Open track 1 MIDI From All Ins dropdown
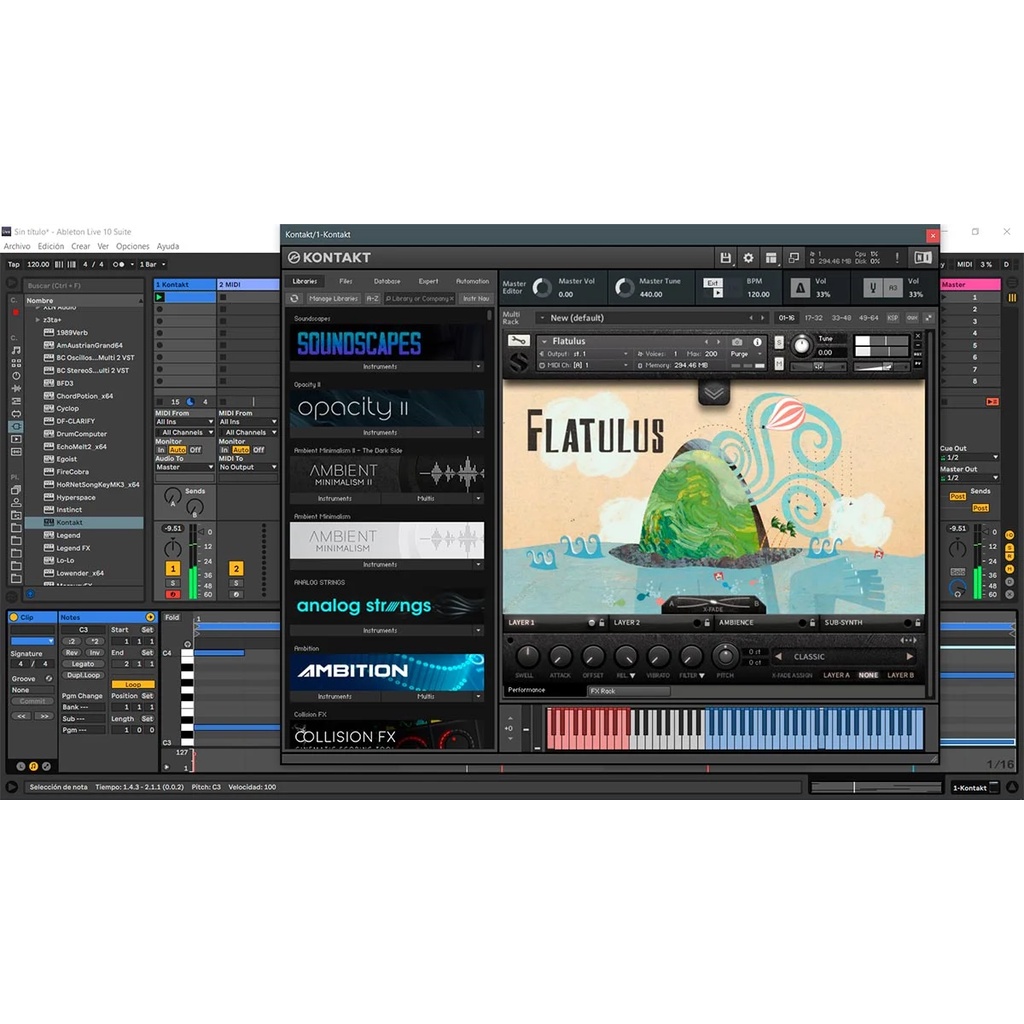The height and width of the screenshot is (1024, 1024). 185,422
